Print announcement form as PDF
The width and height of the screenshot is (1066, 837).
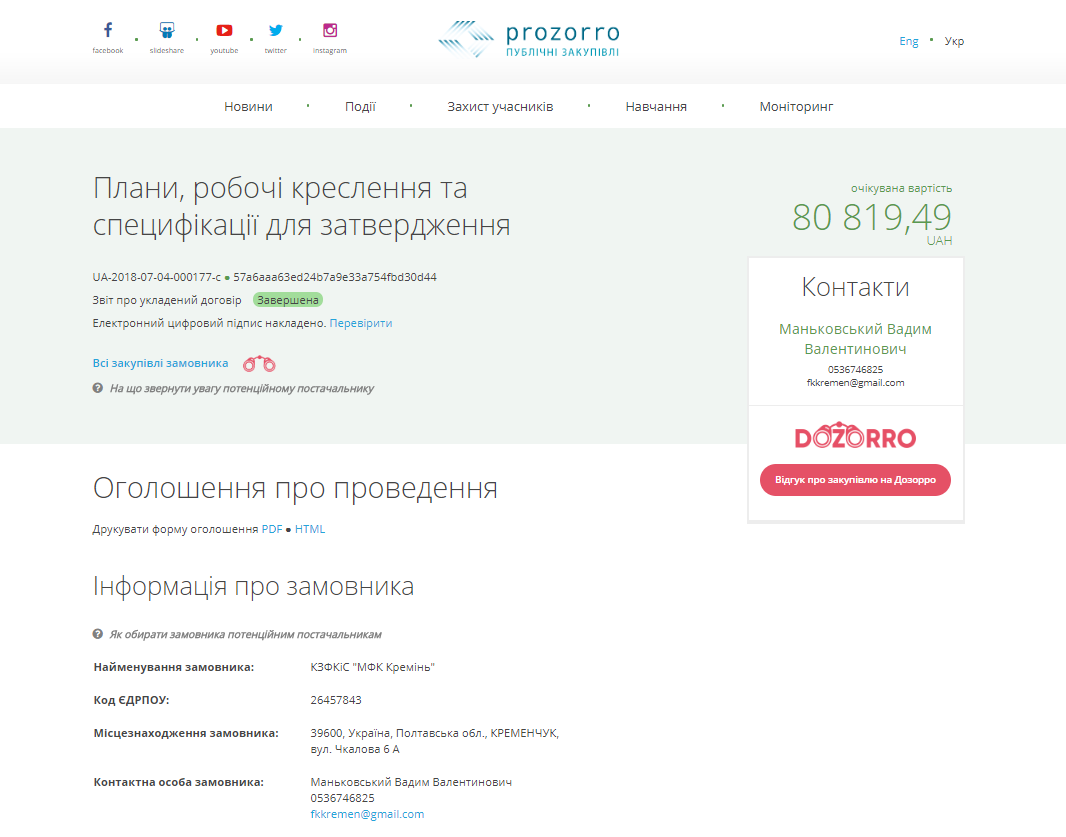pyautogui.click(x=272, y=529)
